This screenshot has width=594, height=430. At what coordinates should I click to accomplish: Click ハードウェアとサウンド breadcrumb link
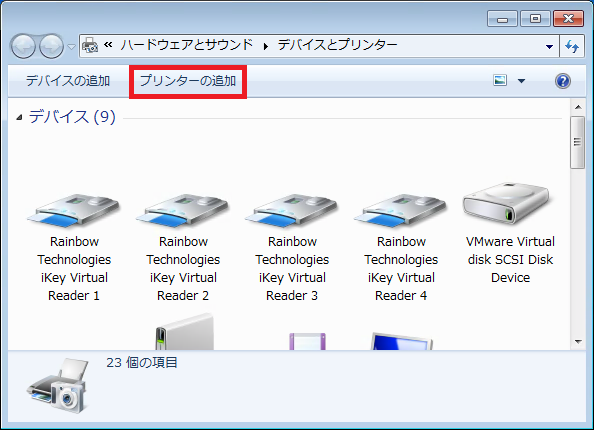(187, 45)
